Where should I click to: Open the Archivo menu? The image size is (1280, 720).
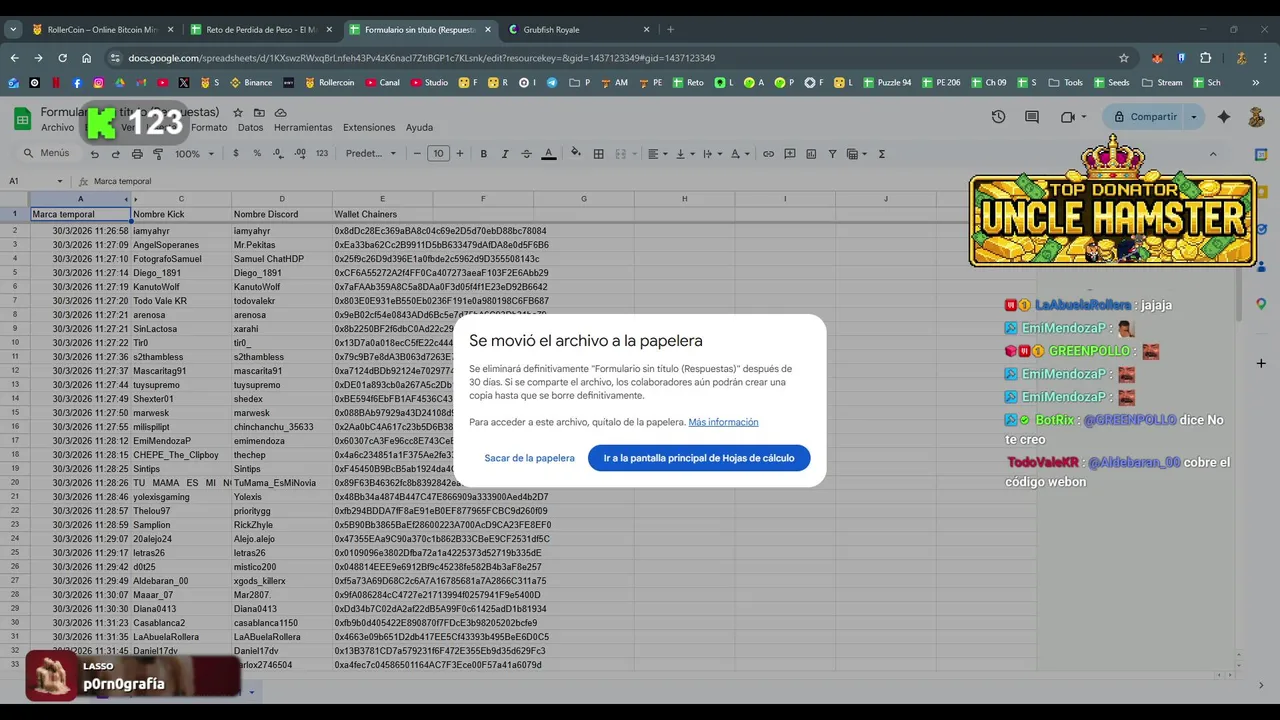(x=57, y=128)
